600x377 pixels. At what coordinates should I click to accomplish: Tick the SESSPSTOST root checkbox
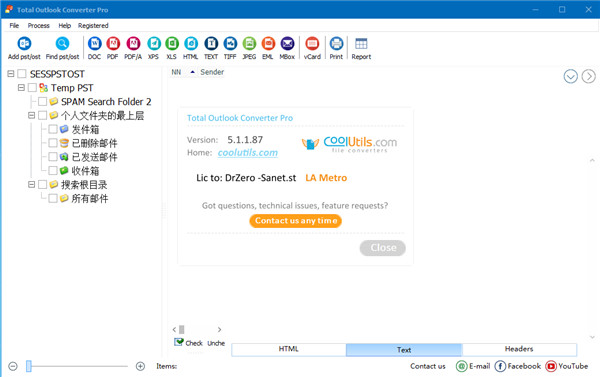[x=22, y=74]
